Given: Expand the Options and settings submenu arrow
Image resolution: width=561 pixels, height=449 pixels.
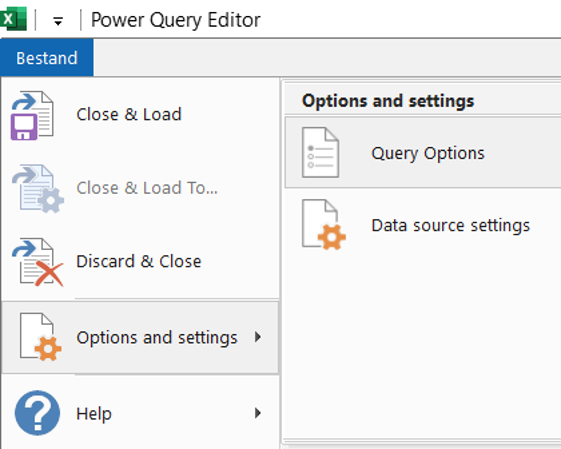Looking at the screenshot, I should click(258, 337).
